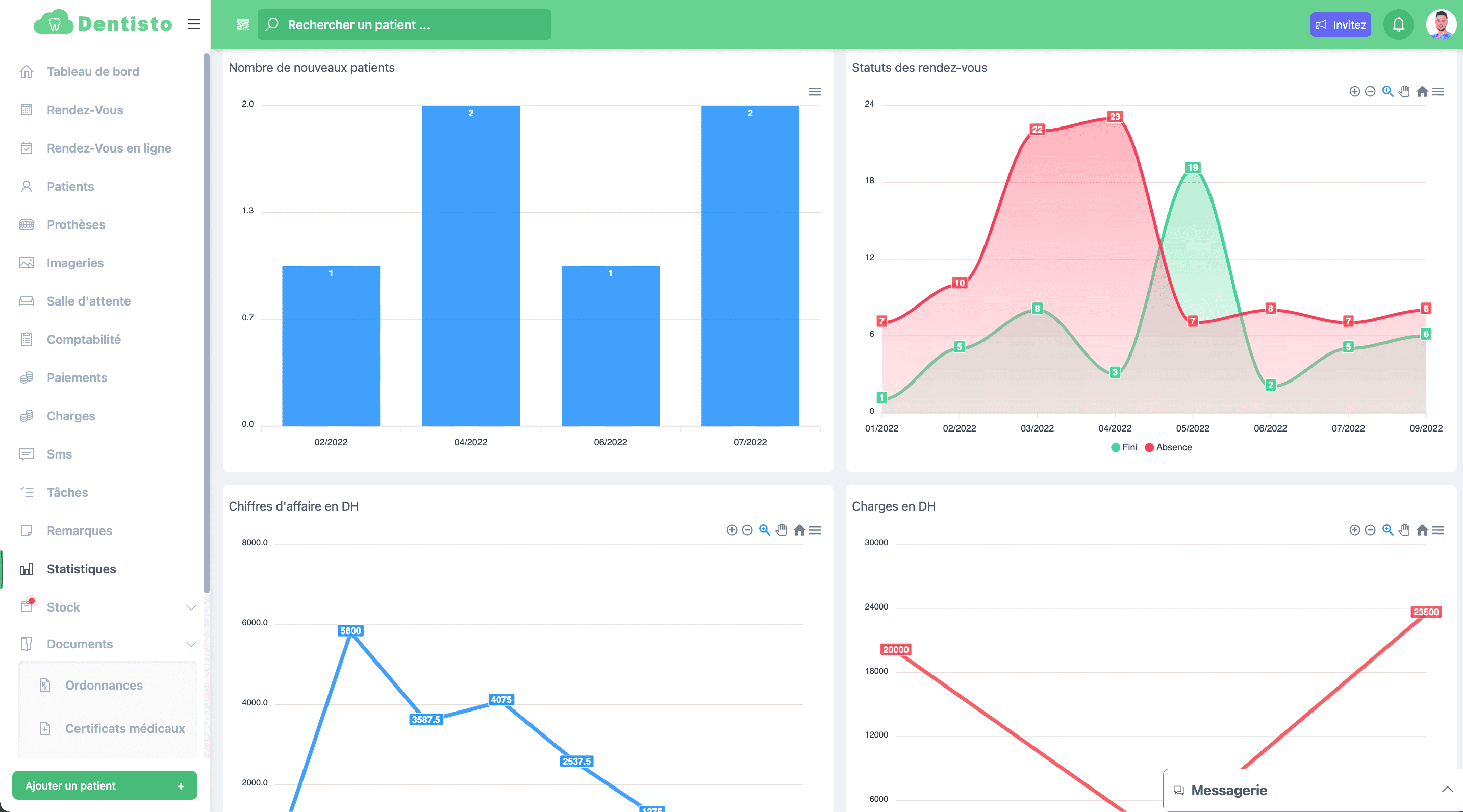Toggle selection zoom in Chiffres d'affaire chart

(x=765, y=530)
